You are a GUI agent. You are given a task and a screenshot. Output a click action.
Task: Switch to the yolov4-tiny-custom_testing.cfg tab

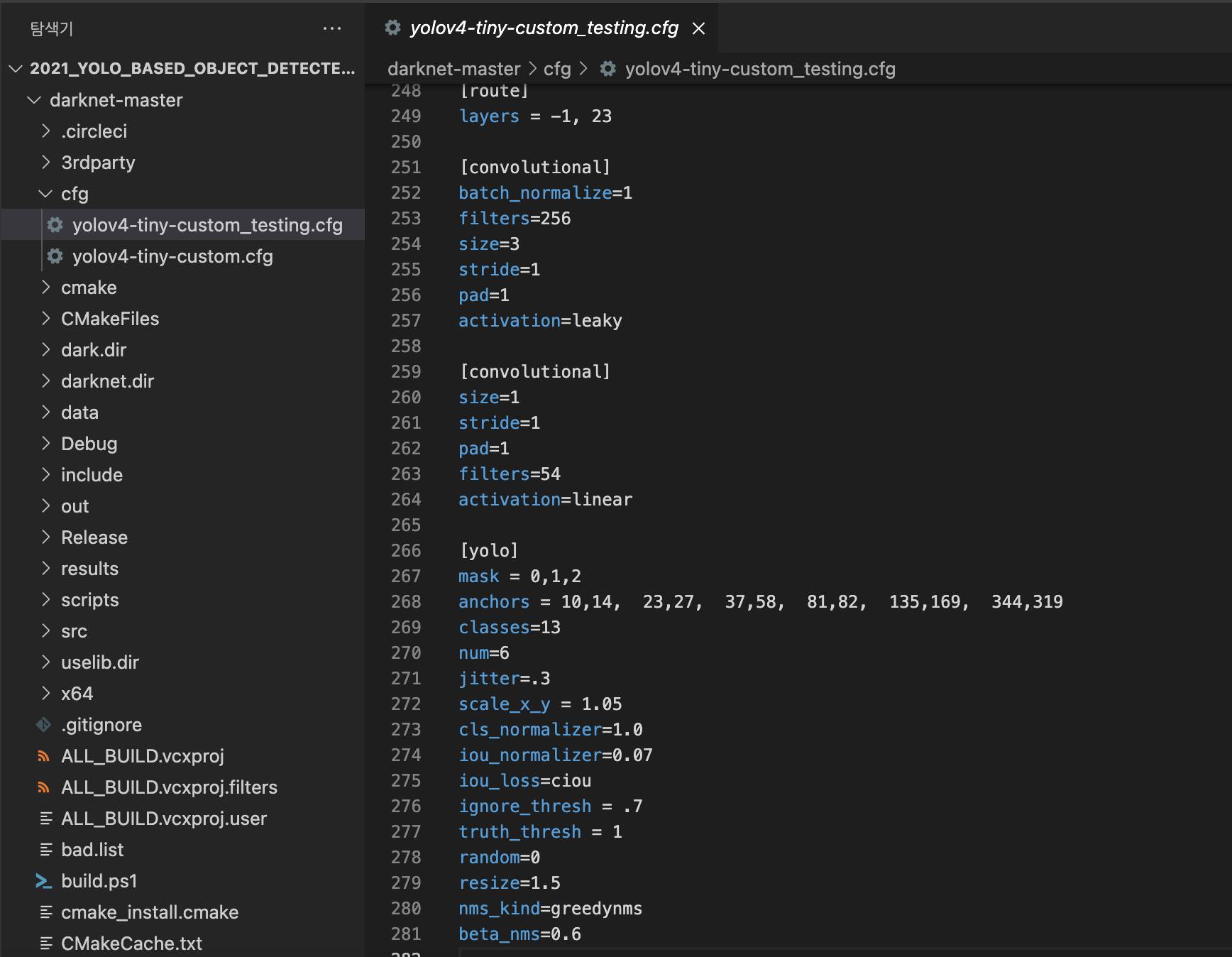tap(543, 28)
